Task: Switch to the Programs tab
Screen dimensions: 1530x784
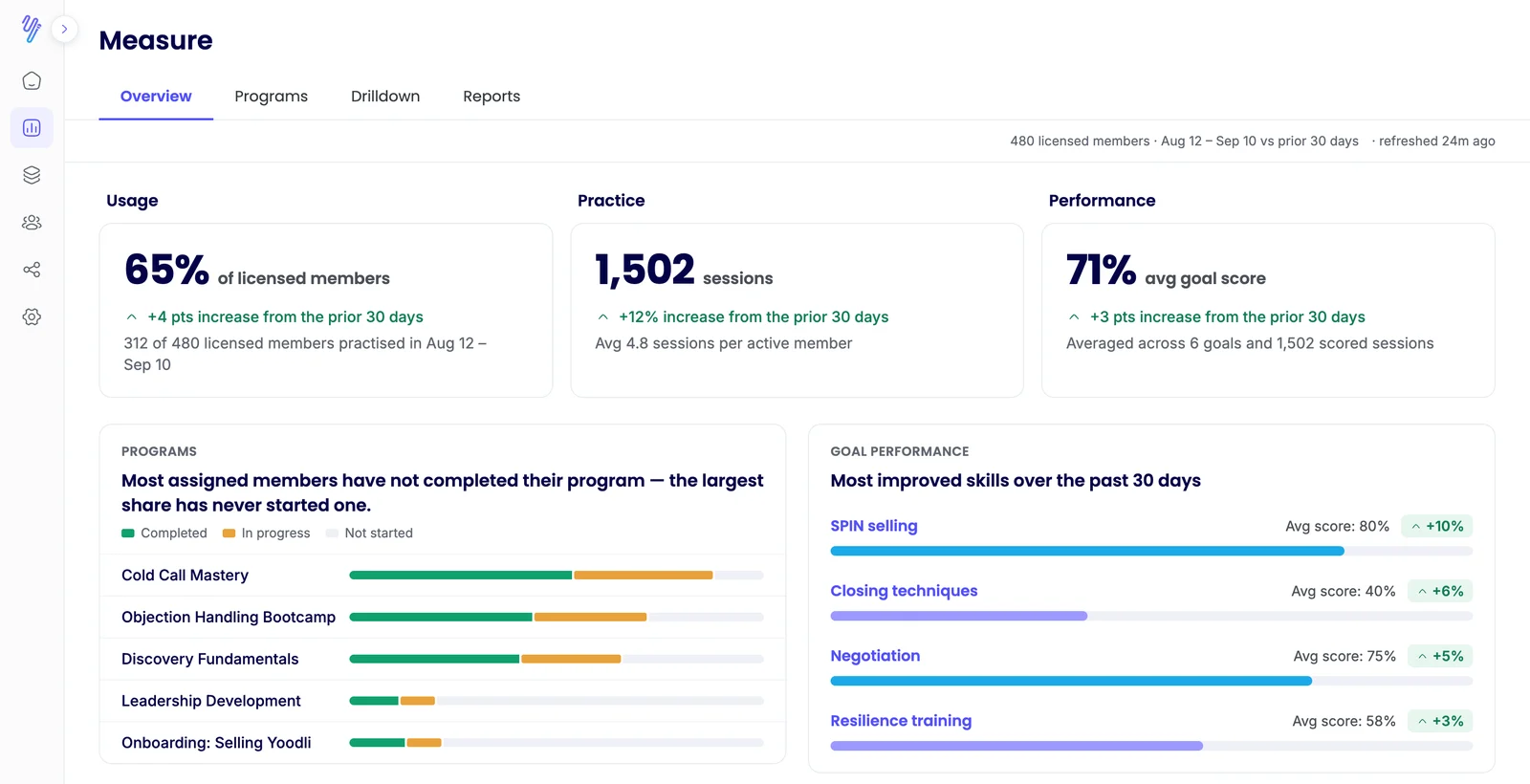Action: click(271, 96)
